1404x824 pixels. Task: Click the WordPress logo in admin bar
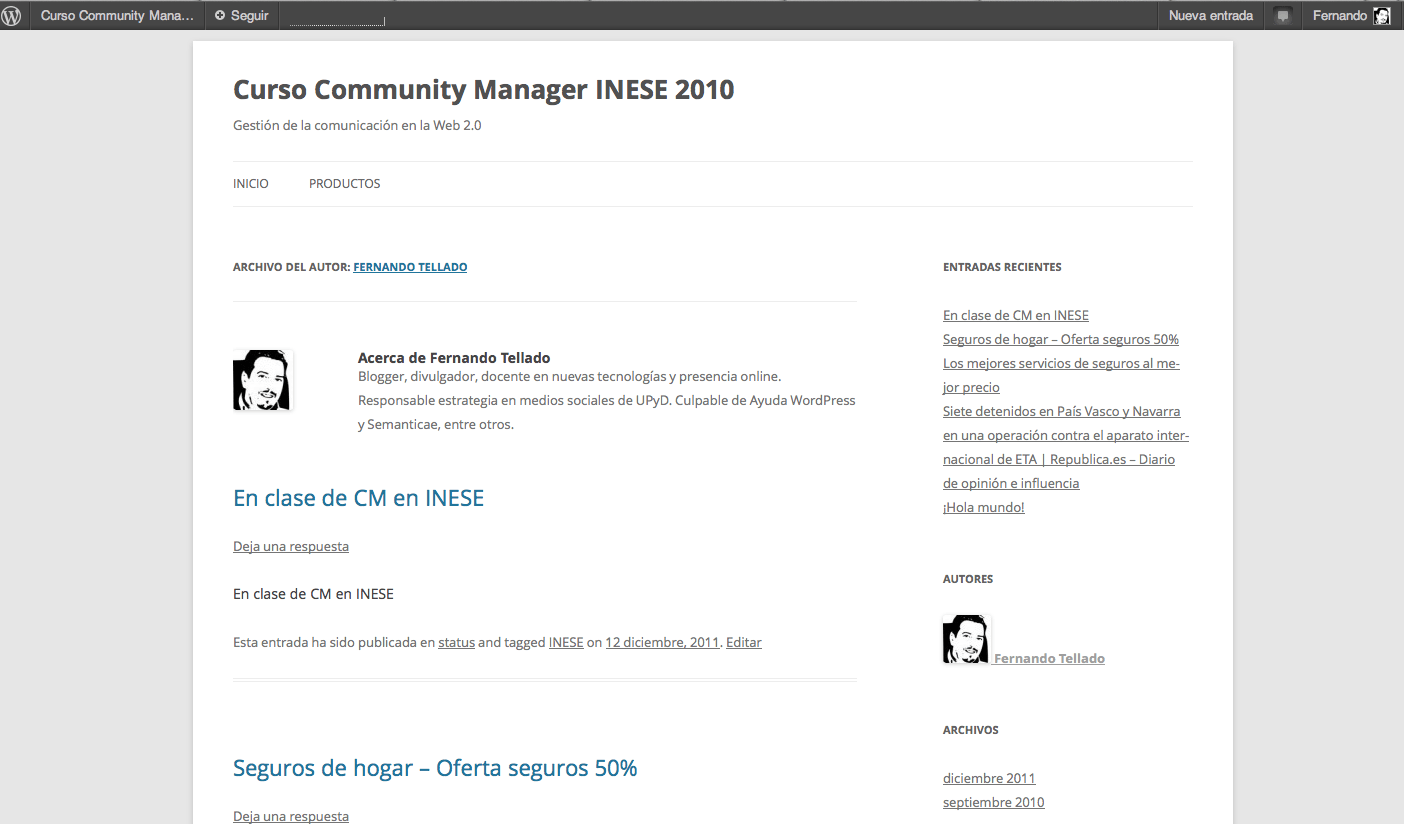[x=12, y=16]
